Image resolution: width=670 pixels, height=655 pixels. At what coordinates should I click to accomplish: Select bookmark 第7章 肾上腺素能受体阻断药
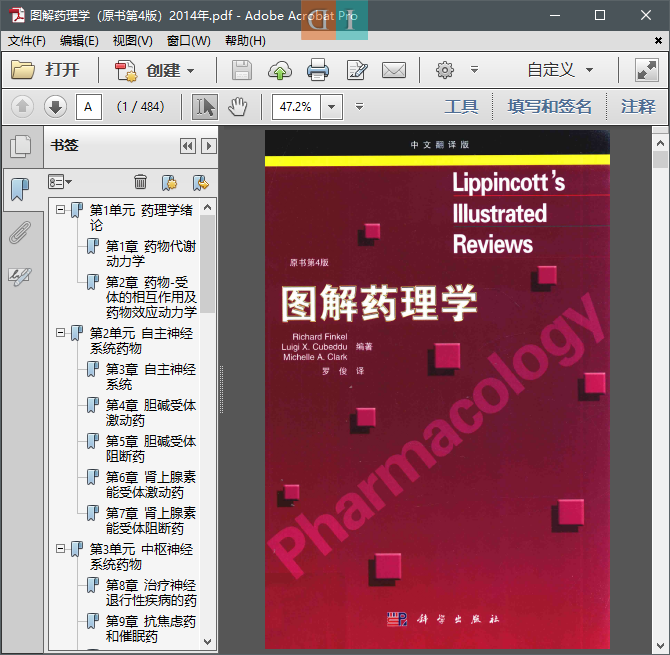pyautogui.click(x=150, y=520)
